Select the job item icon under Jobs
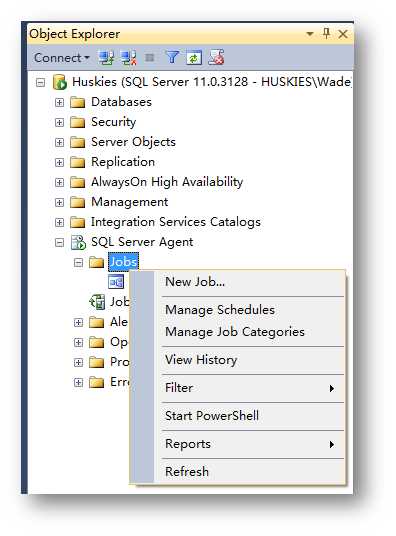The image size is (396, 536). [116, 282]
